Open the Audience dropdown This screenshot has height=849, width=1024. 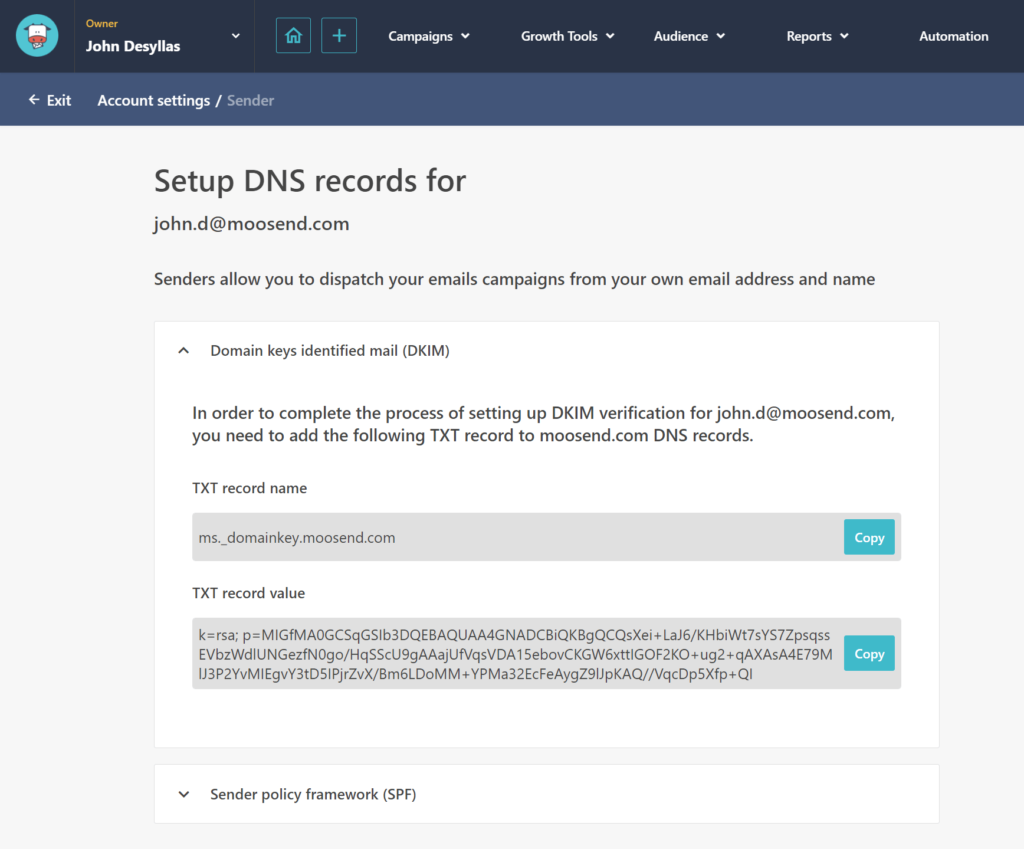click(688, 35)
